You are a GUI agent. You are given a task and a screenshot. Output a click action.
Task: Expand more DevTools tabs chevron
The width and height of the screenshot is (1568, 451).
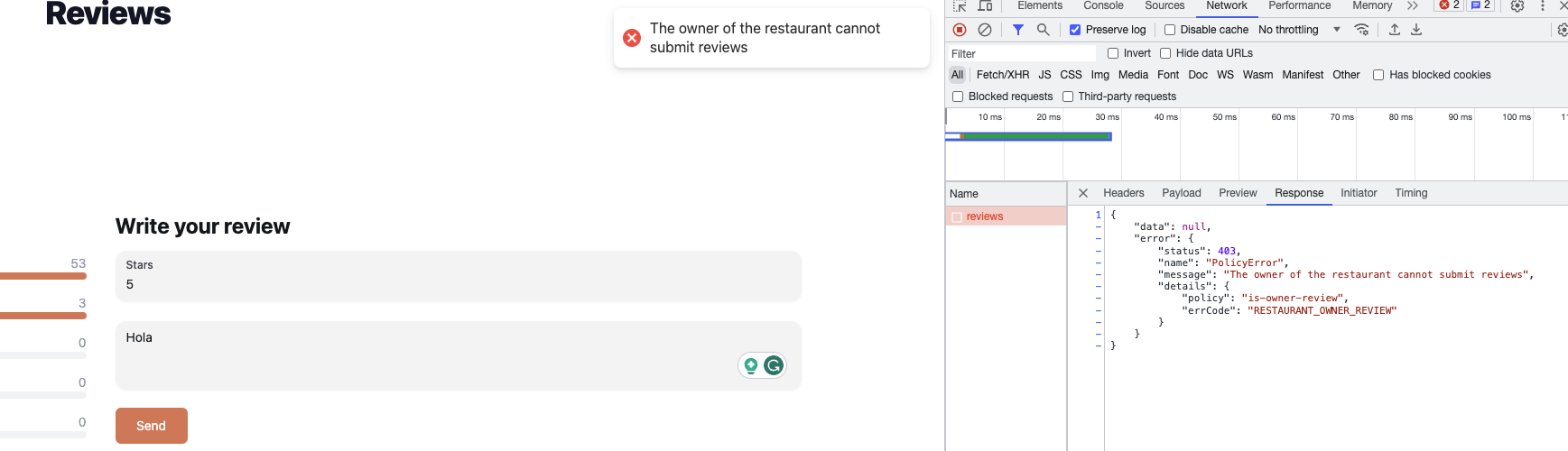pos(1413,6)
